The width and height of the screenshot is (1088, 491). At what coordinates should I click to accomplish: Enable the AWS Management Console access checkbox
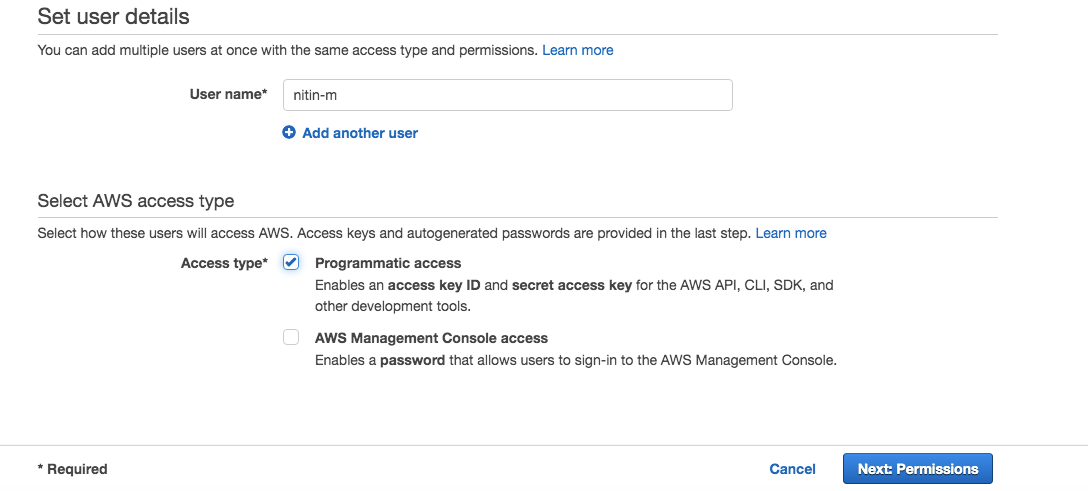tap(291, 338)
